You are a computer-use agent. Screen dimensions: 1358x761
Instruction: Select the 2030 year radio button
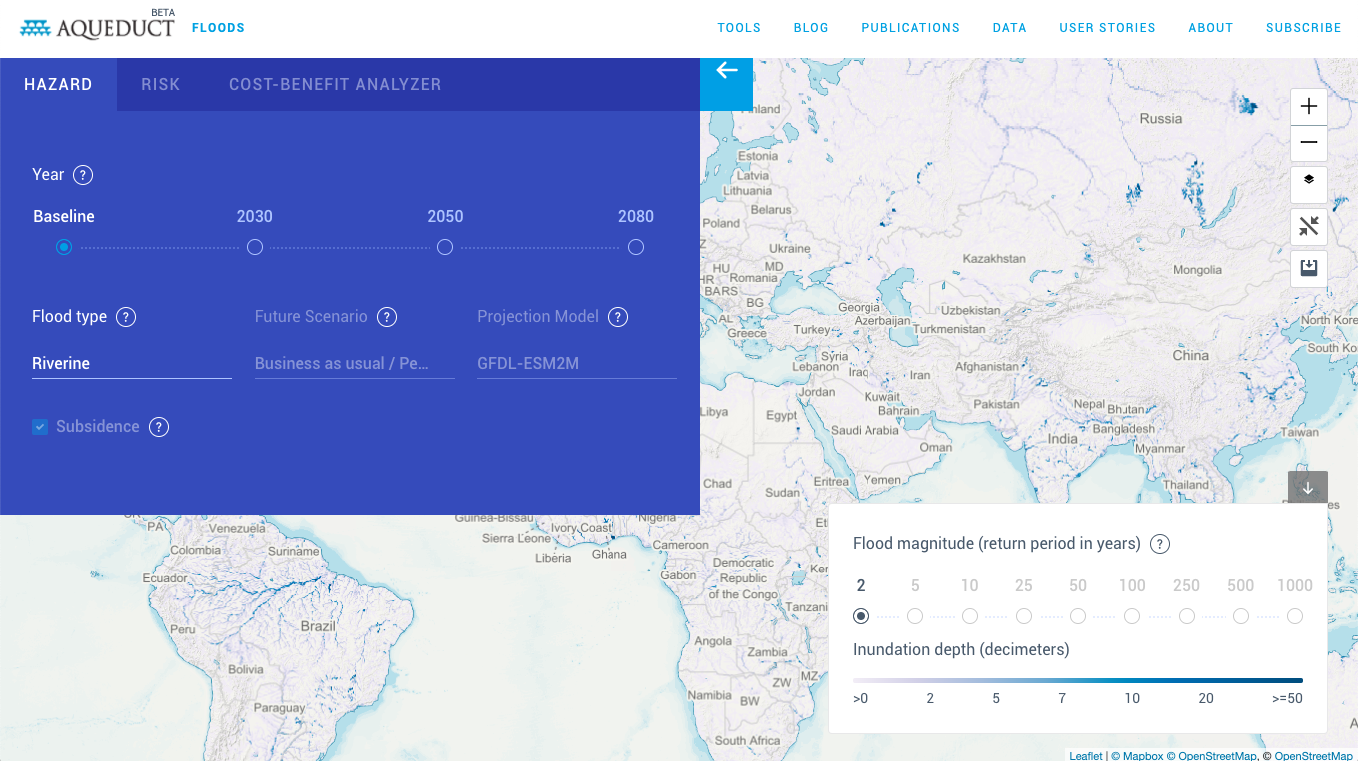pos(255,247)
